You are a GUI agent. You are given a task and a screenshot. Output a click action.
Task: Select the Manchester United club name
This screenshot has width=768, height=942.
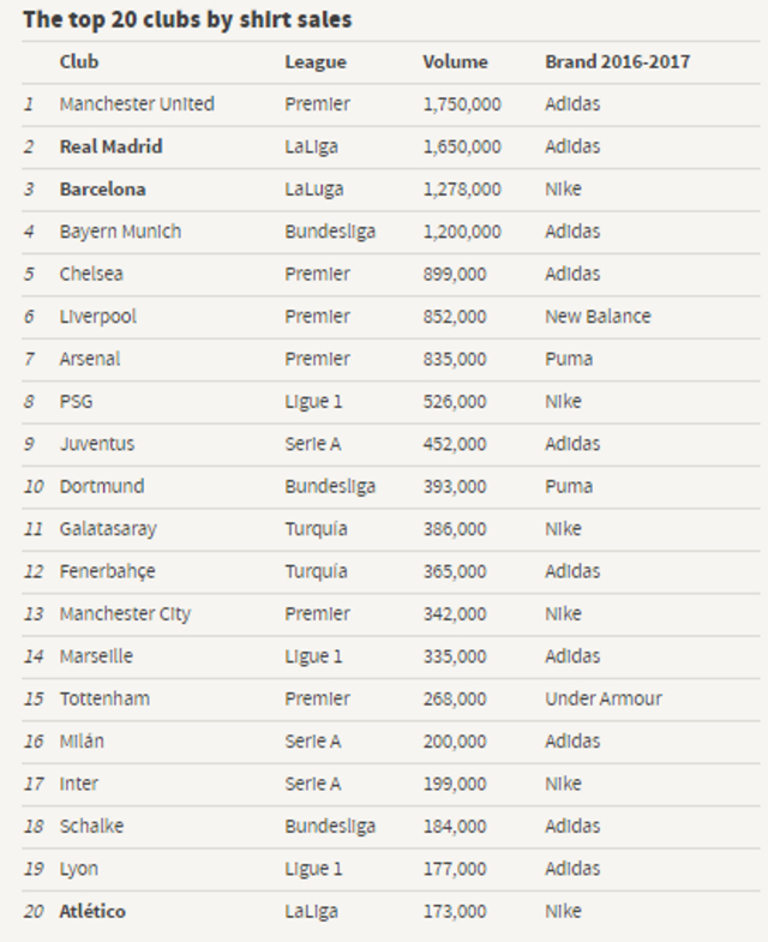(136, 104)
